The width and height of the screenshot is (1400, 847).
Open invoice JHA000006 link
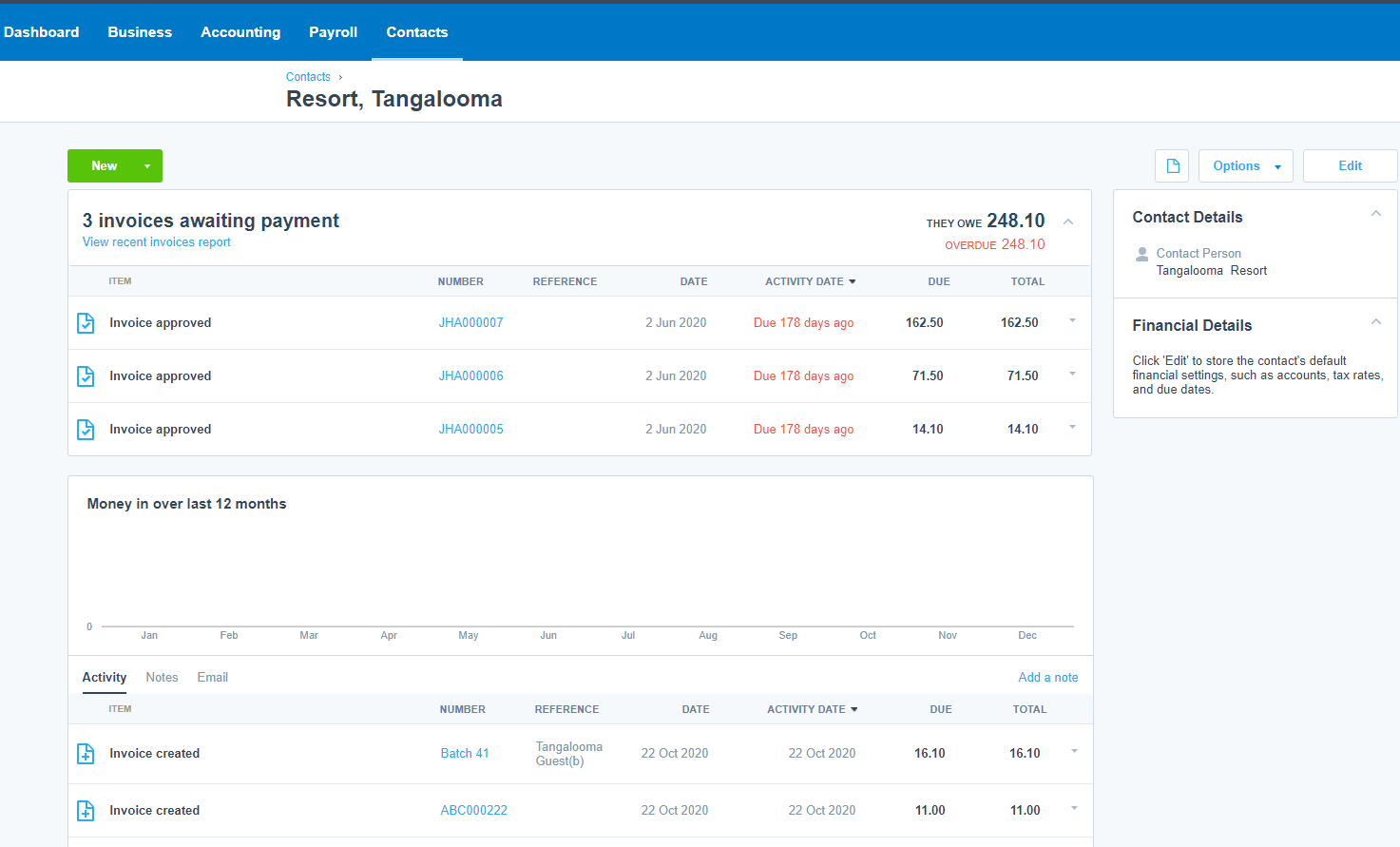tap(470, 376)
